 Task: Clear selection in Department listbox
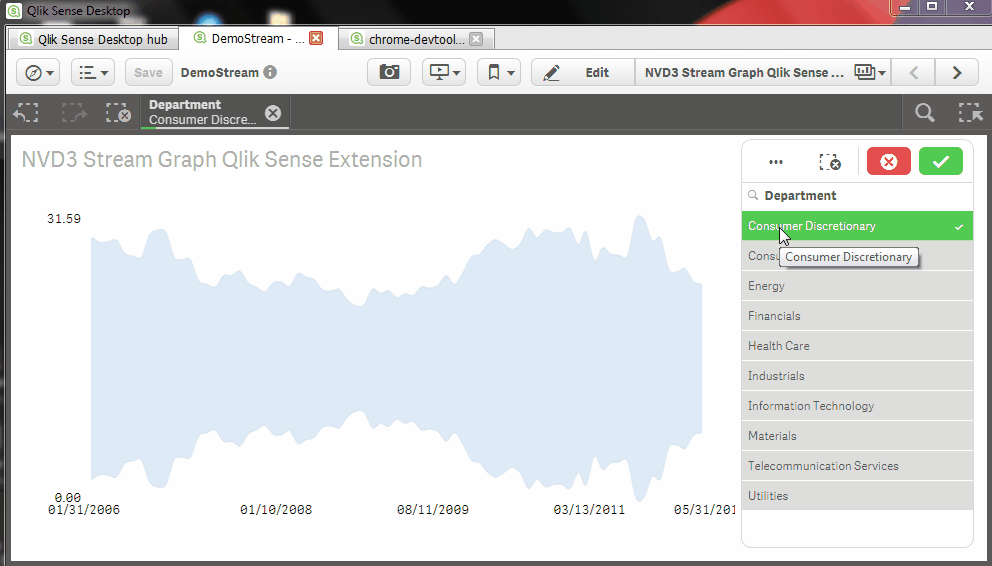coord(829,162)
